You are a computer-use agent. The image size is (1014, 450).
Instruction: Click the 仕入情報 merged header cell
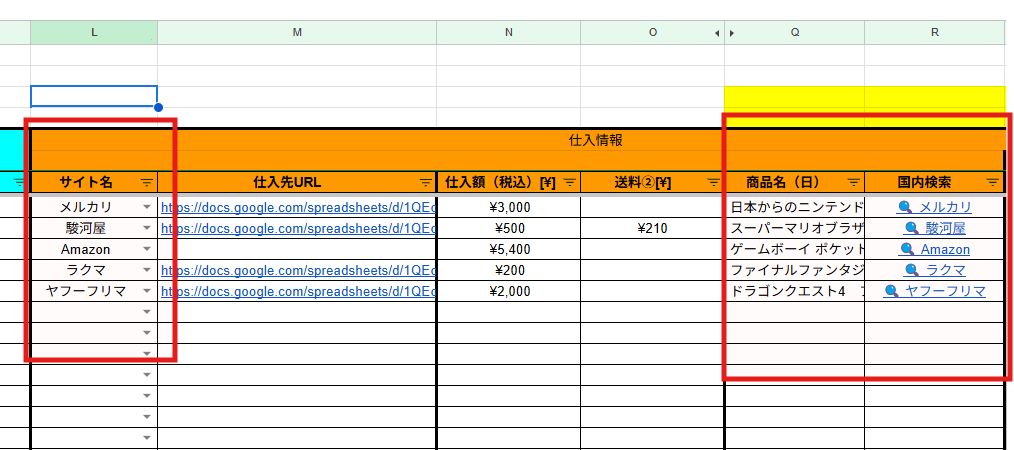pyautogui.click(x=517, y=140)
